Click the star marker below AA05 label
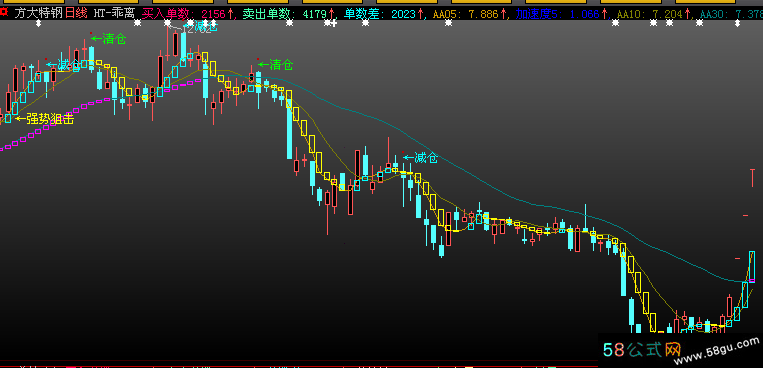Viewport: 763px width, 368px height. (448, 22)
